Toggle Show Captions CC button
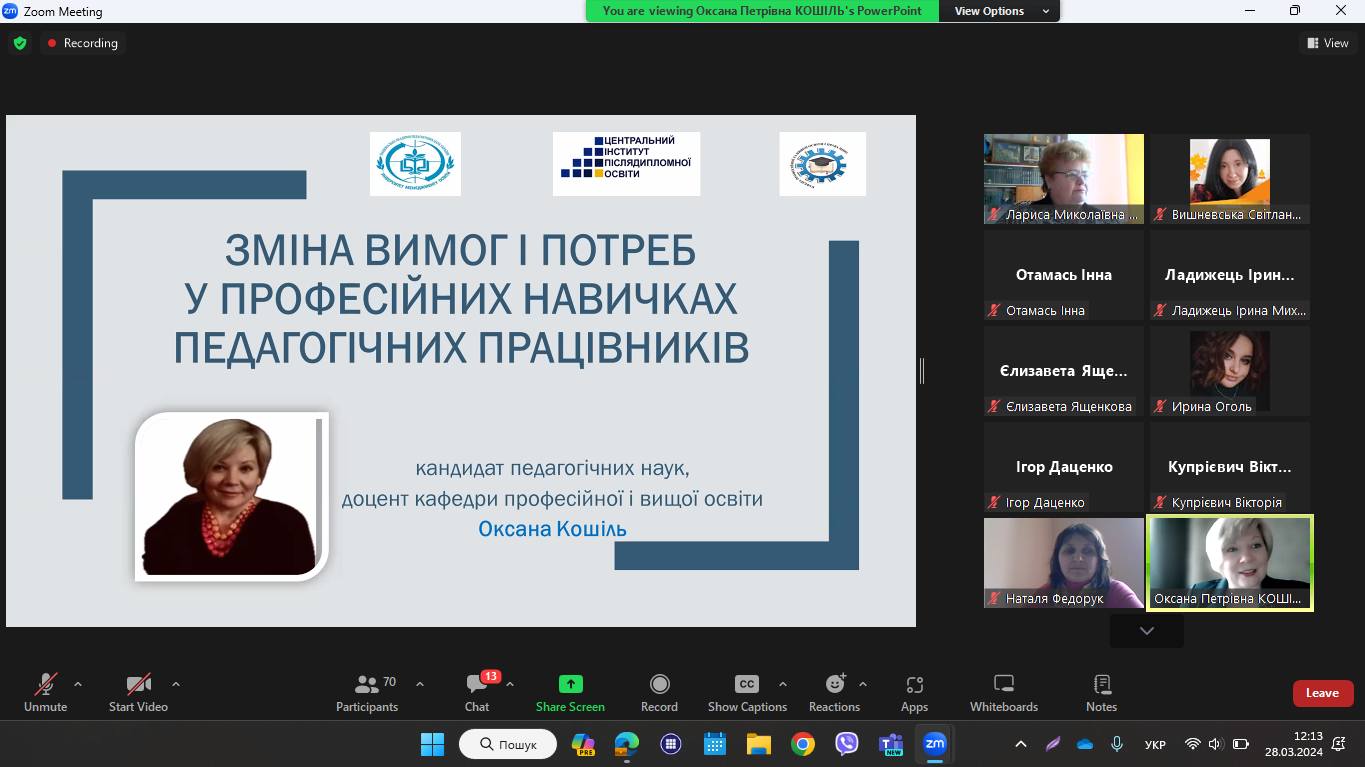This screenshot has width=1365, height=767. pyautogui.click(x=747, y=685)
